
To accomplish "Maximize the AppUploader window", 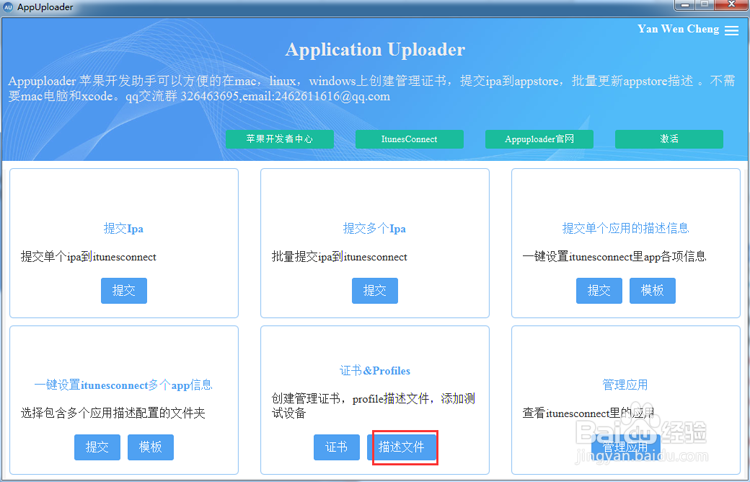I will point(705,5).
